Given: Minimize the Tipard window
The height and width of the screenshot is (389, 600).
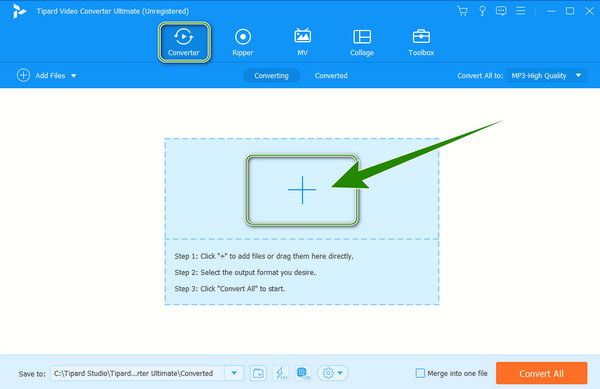Looking at the screenshot, I should (551, 11).
